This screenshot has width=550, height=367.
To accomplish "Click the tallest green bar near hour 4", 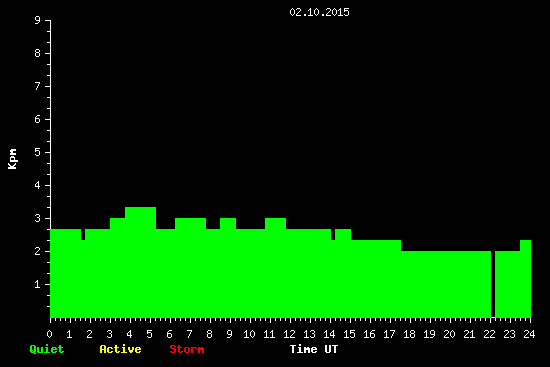I will (x=140, y=262).
